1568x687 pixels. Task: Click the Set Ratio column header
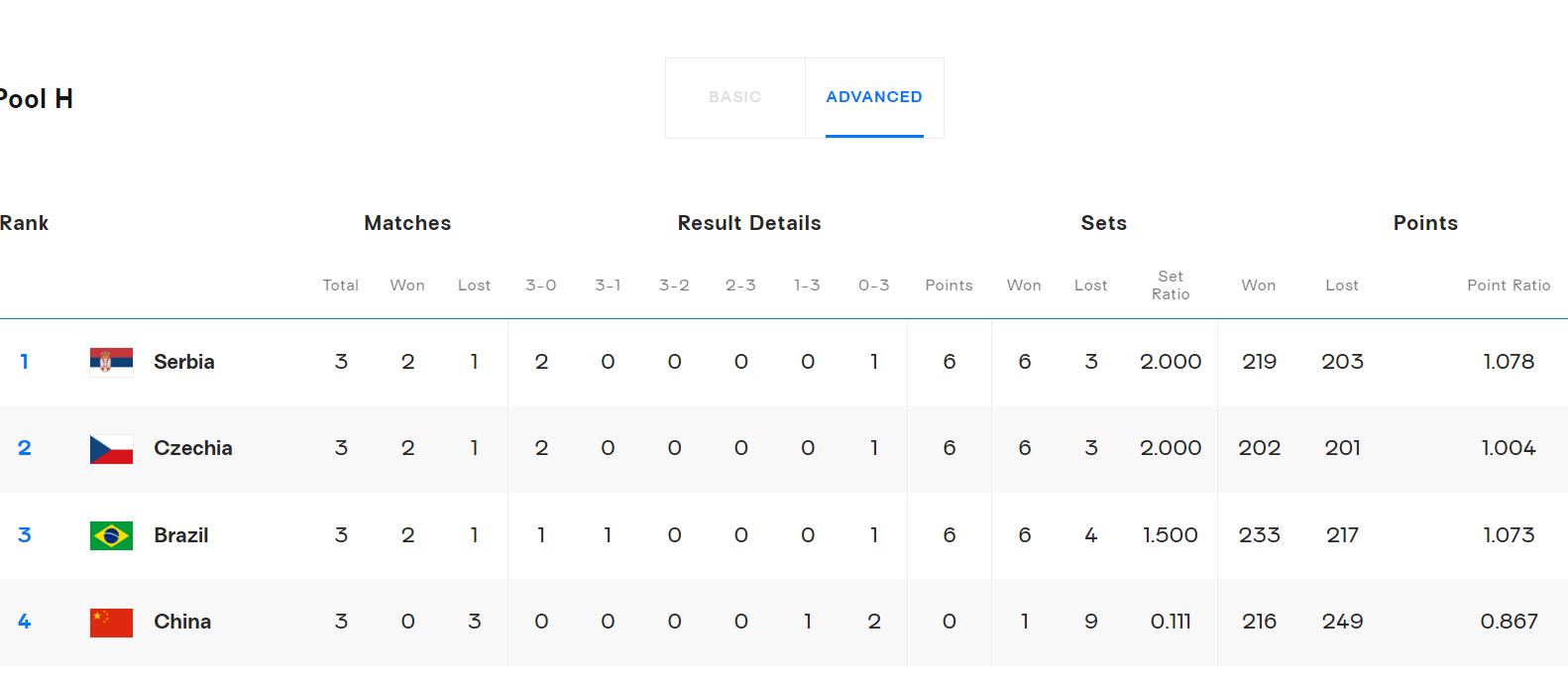pyautogui.click(x=1171, y=286)
